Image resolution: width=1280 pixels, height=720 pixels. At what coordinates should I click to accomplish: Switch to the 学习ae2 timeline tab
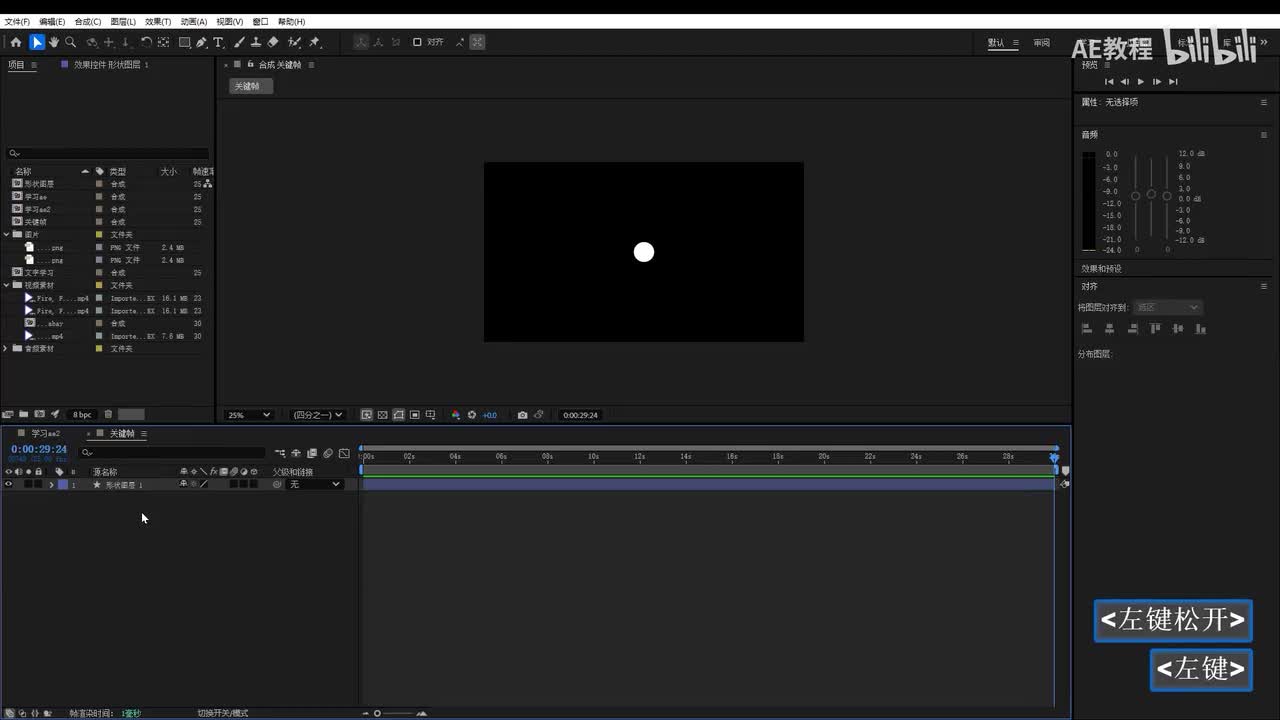click(45, 434)
